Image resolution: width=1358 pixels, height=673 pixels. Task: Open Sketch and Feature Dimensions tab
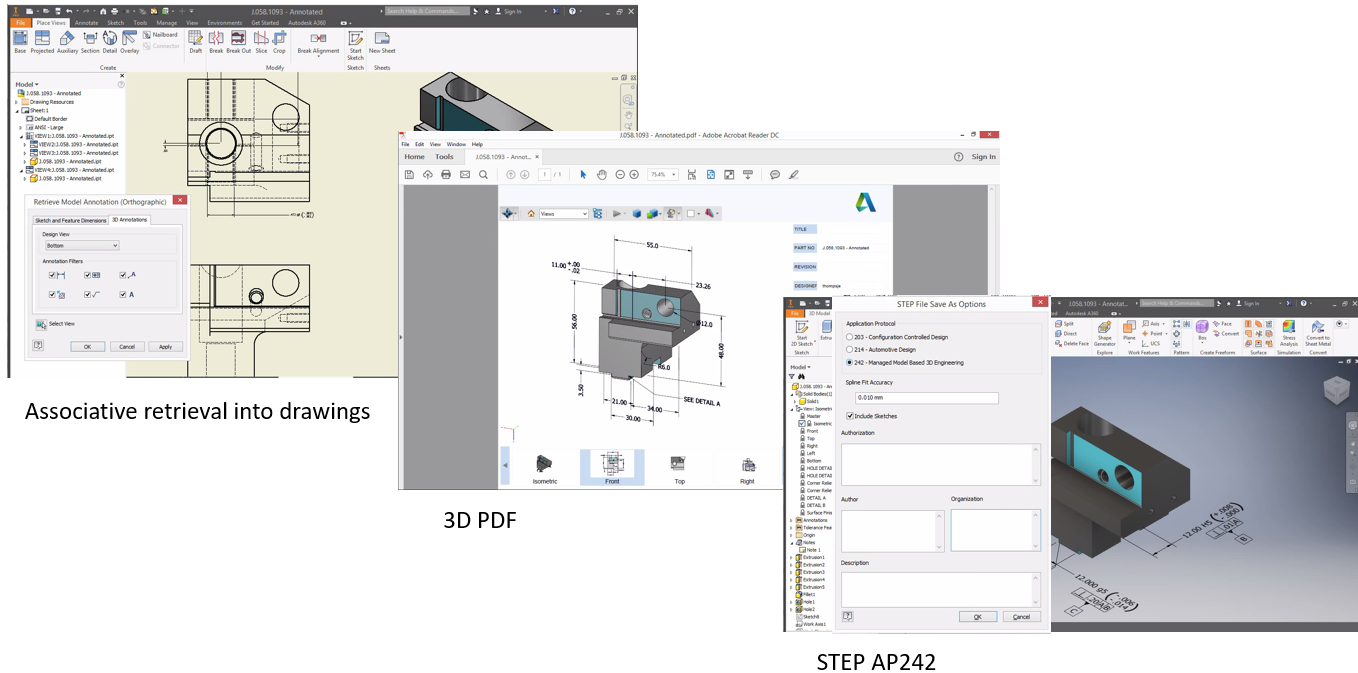point(70,220)
